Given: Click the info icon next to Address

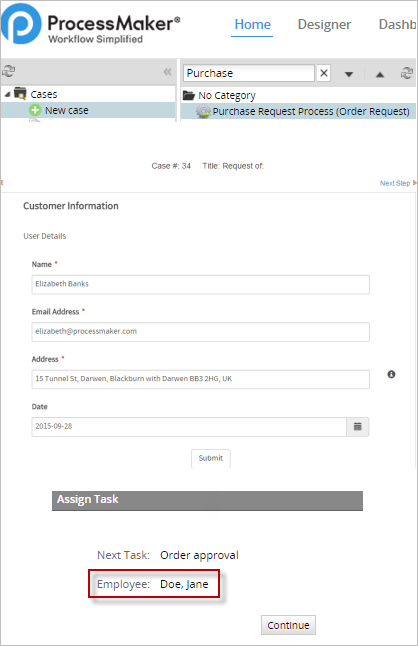Looking at the screenshot, I should [x=391, y=374].
